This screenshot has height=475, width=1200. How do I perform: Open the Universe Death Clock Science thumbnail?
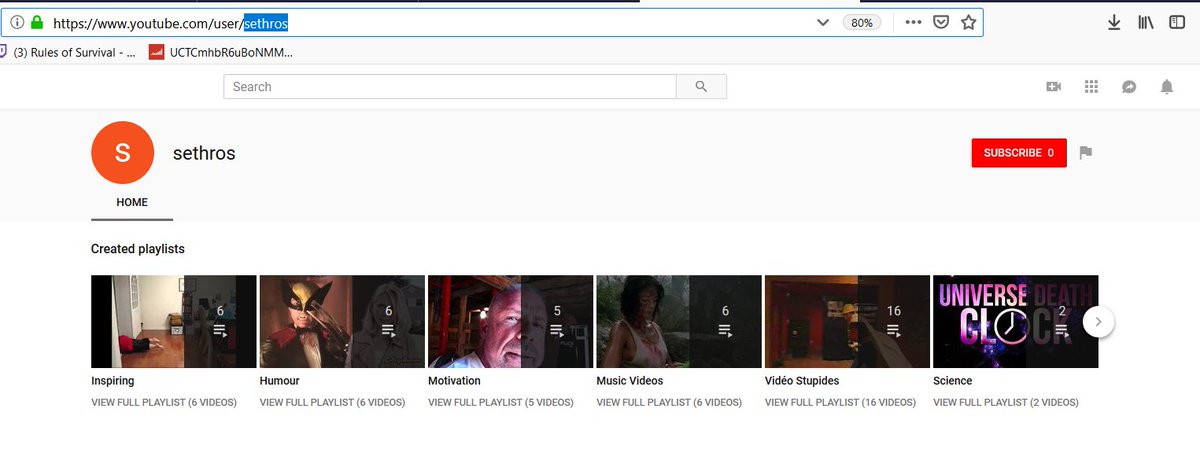[1015, 321]
